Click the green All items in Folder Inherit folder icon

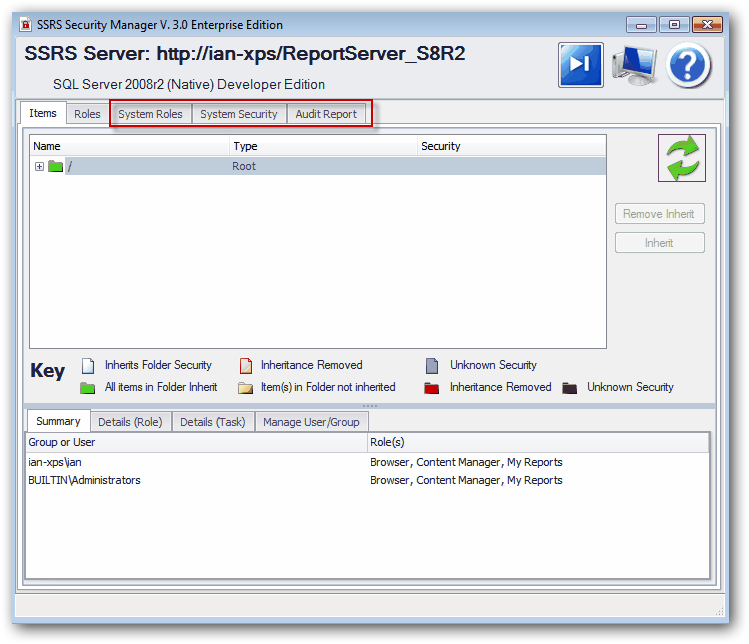point(87,387)
